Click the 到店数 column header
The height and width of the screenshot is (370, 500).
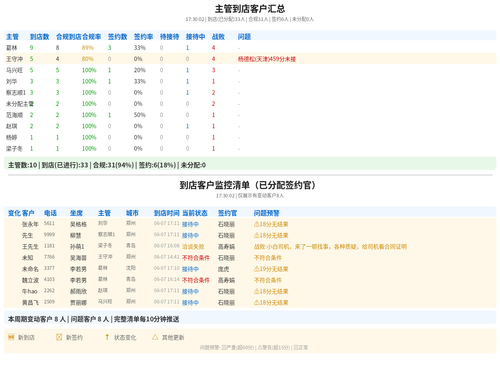39,37
